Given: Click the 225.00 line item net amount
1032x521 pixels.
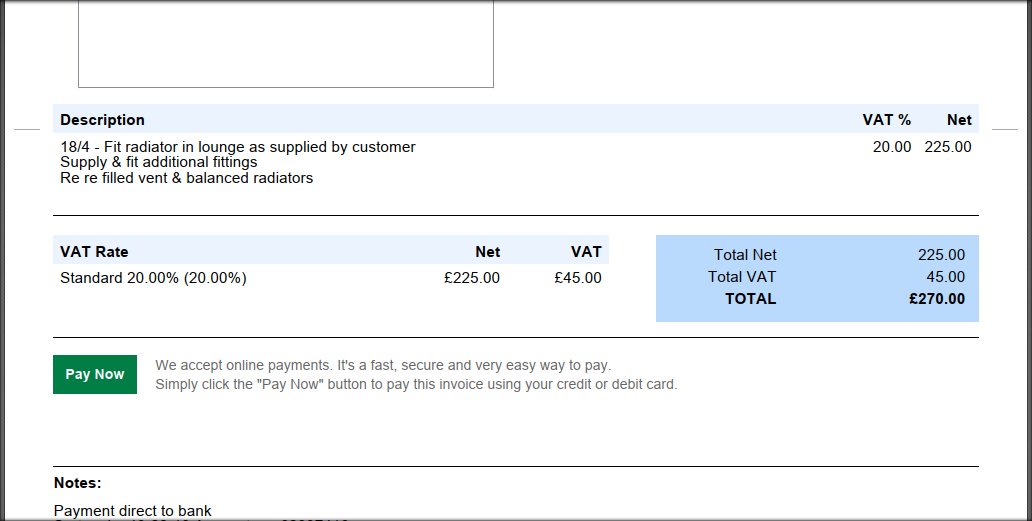Looking at the screenshot, I should click(x=947, y=147).
